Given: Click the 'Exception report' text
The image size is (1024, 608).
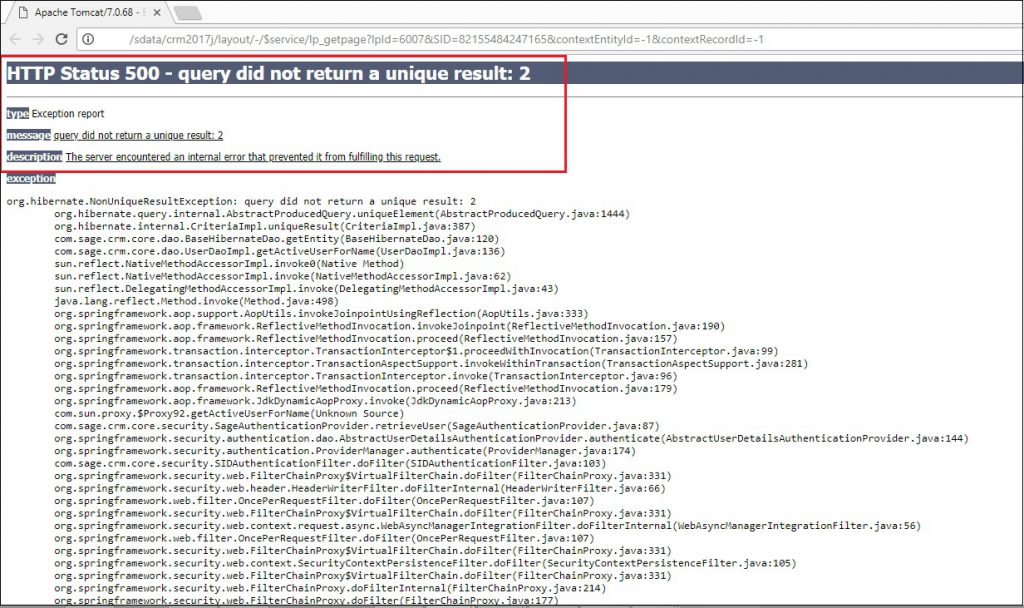Looking at the screenshot, I should click(x=68, y=114).
